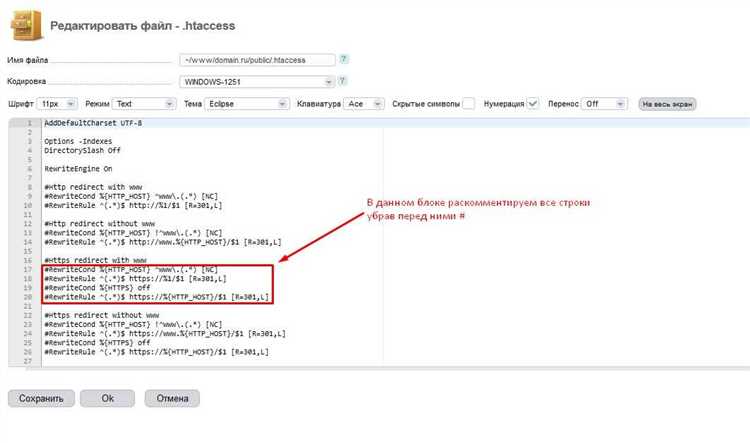Open the line wrap Off dropdown
This screenshot has height=443, width=750.
click(x=604, y=104)
